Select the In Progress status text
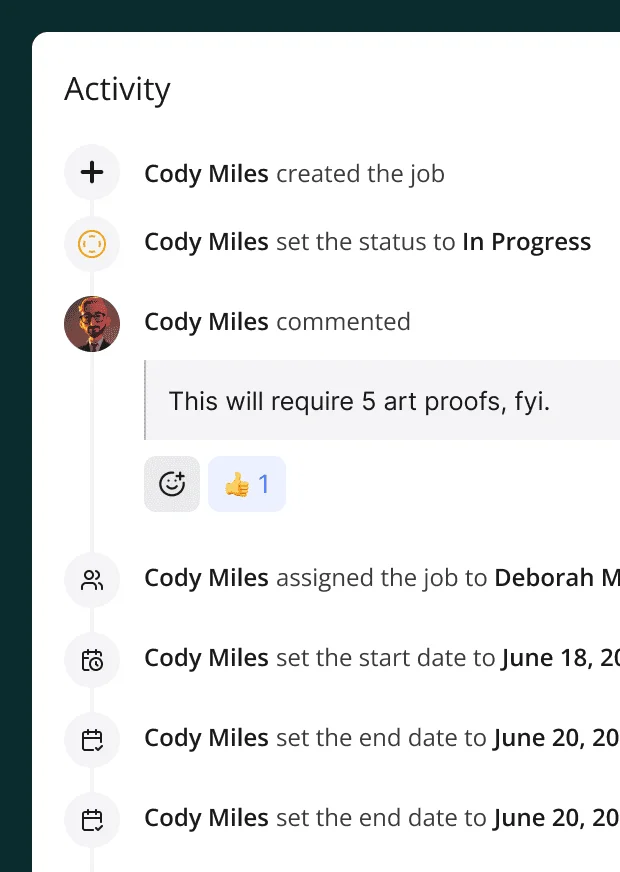The image size is (620, 872). click(527, 242)
